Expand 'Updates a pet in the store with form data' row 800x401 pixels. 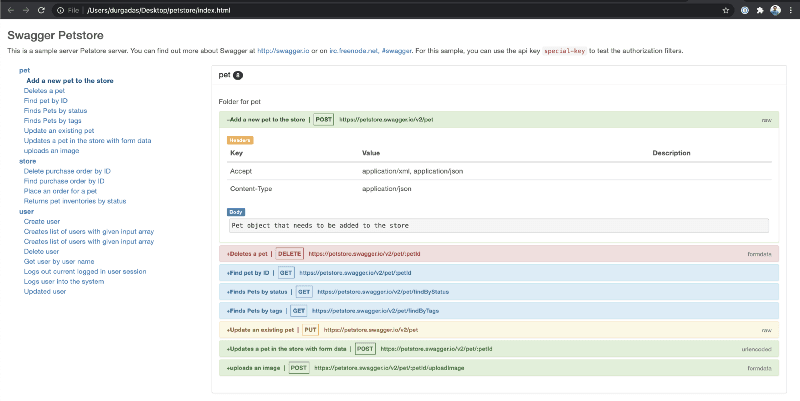click(x=499, y=349)
